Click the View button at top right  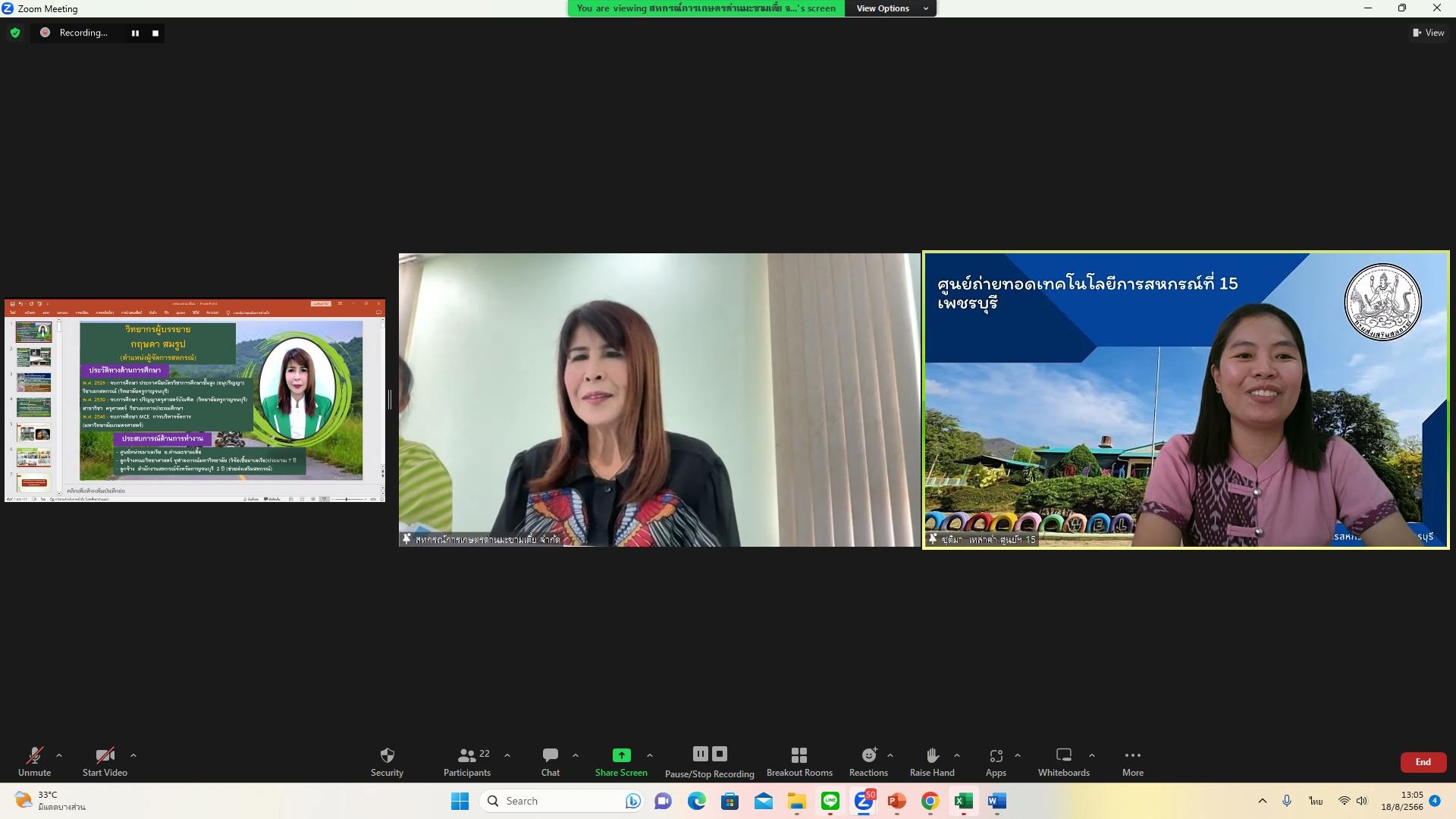(1429, 33)
